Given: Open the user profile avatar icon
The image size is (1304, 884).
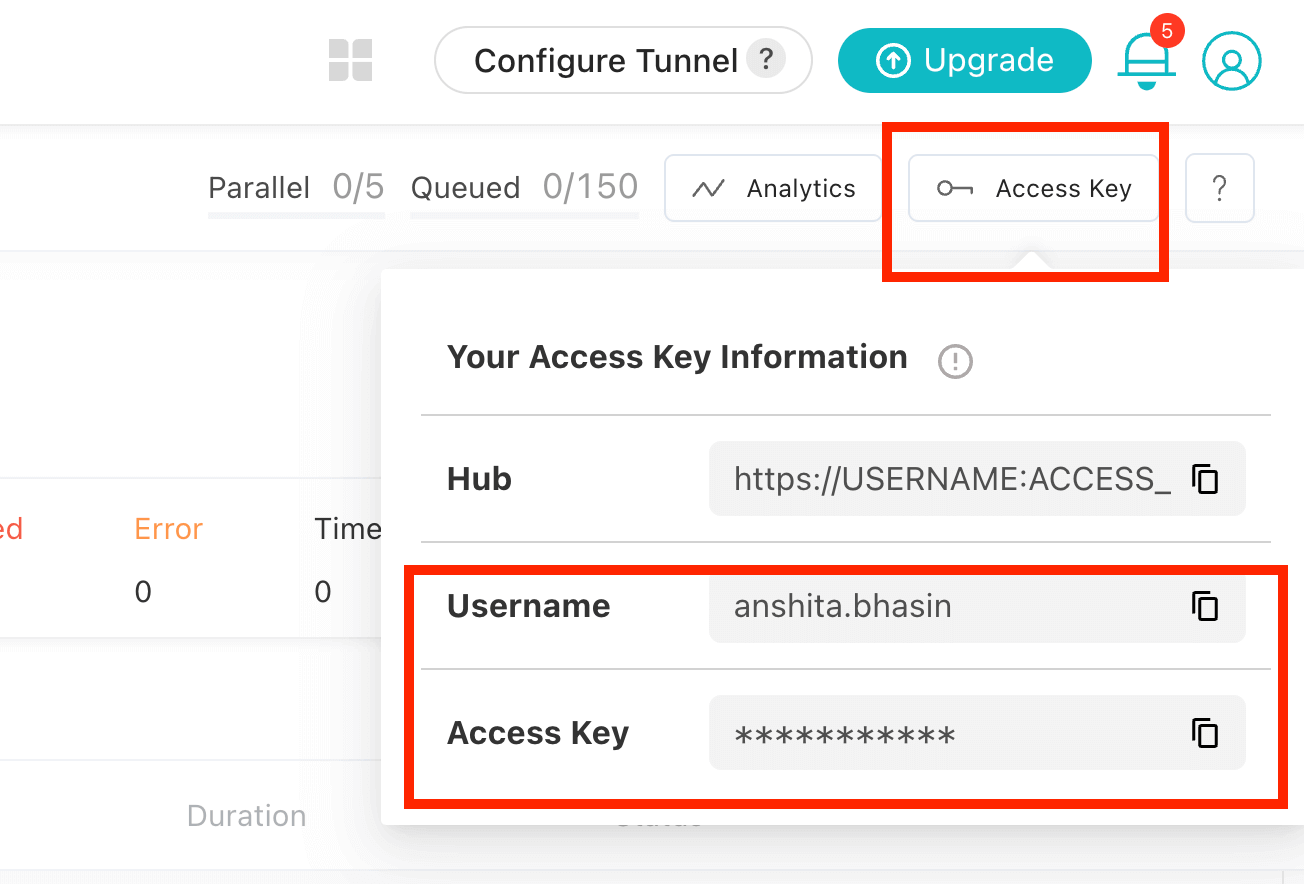Looking at the screenshot, I should pos(1231,60).
